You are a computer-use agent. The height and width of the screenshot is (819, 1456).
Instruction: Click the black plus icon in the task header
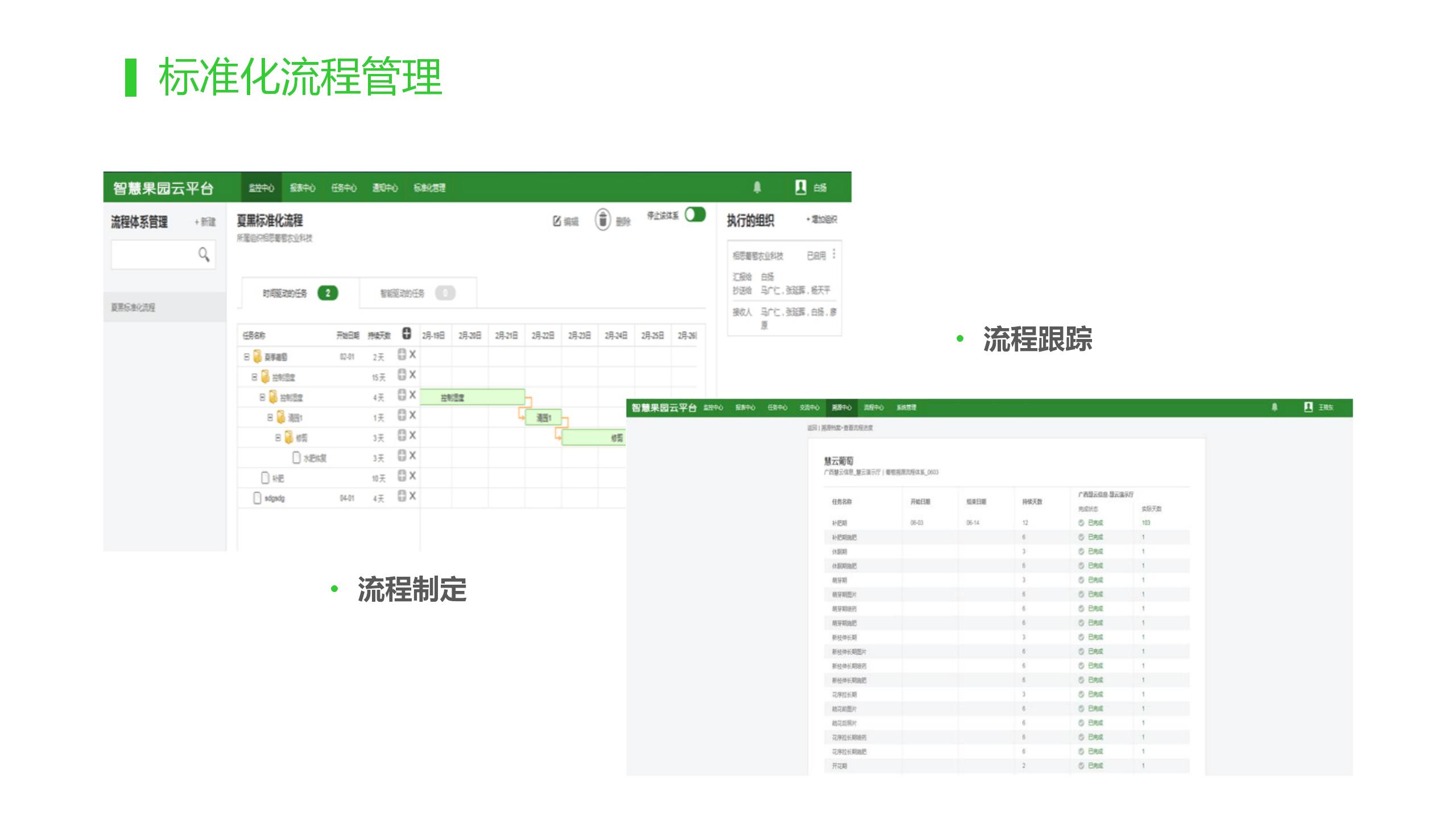click(x=407, y=333)
